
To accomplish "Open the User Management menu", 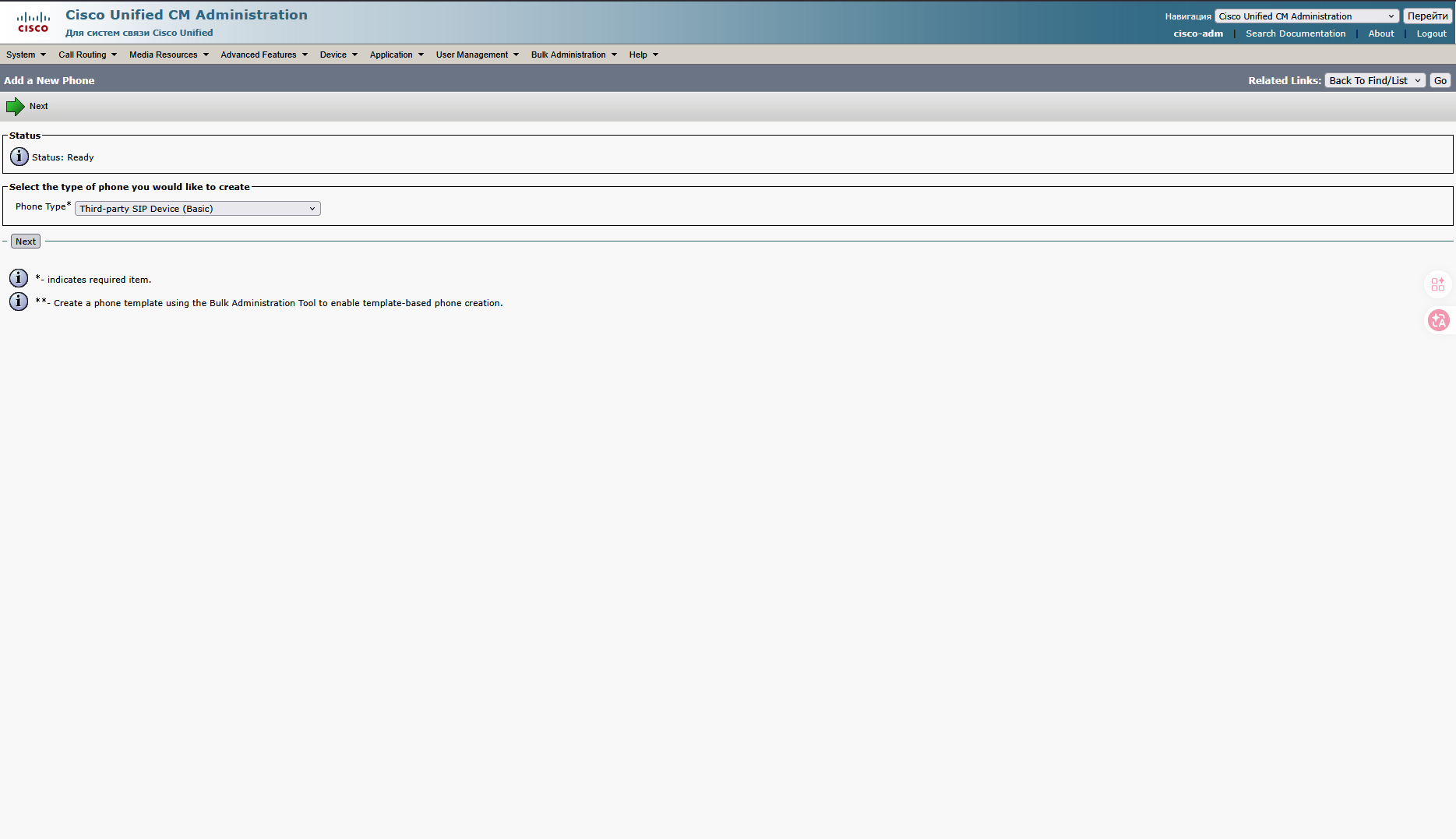I will [x=477, y=55].
